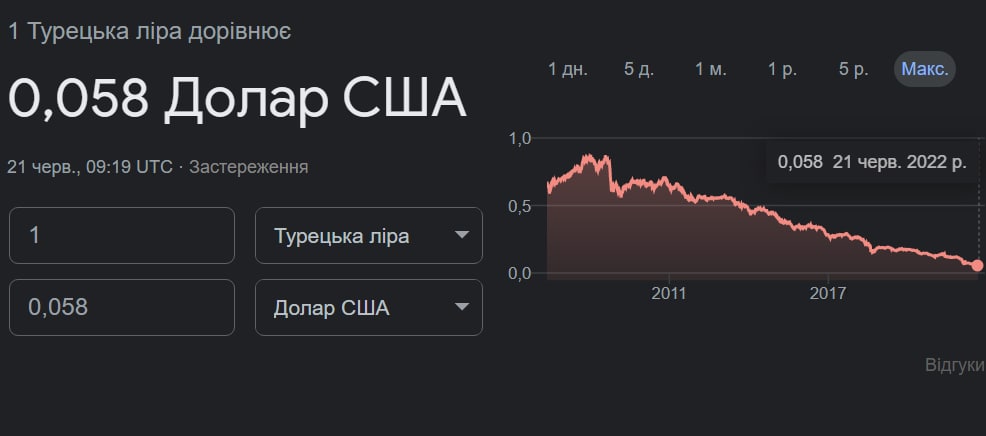Click the red data point on the chart

tap(977, 265)
